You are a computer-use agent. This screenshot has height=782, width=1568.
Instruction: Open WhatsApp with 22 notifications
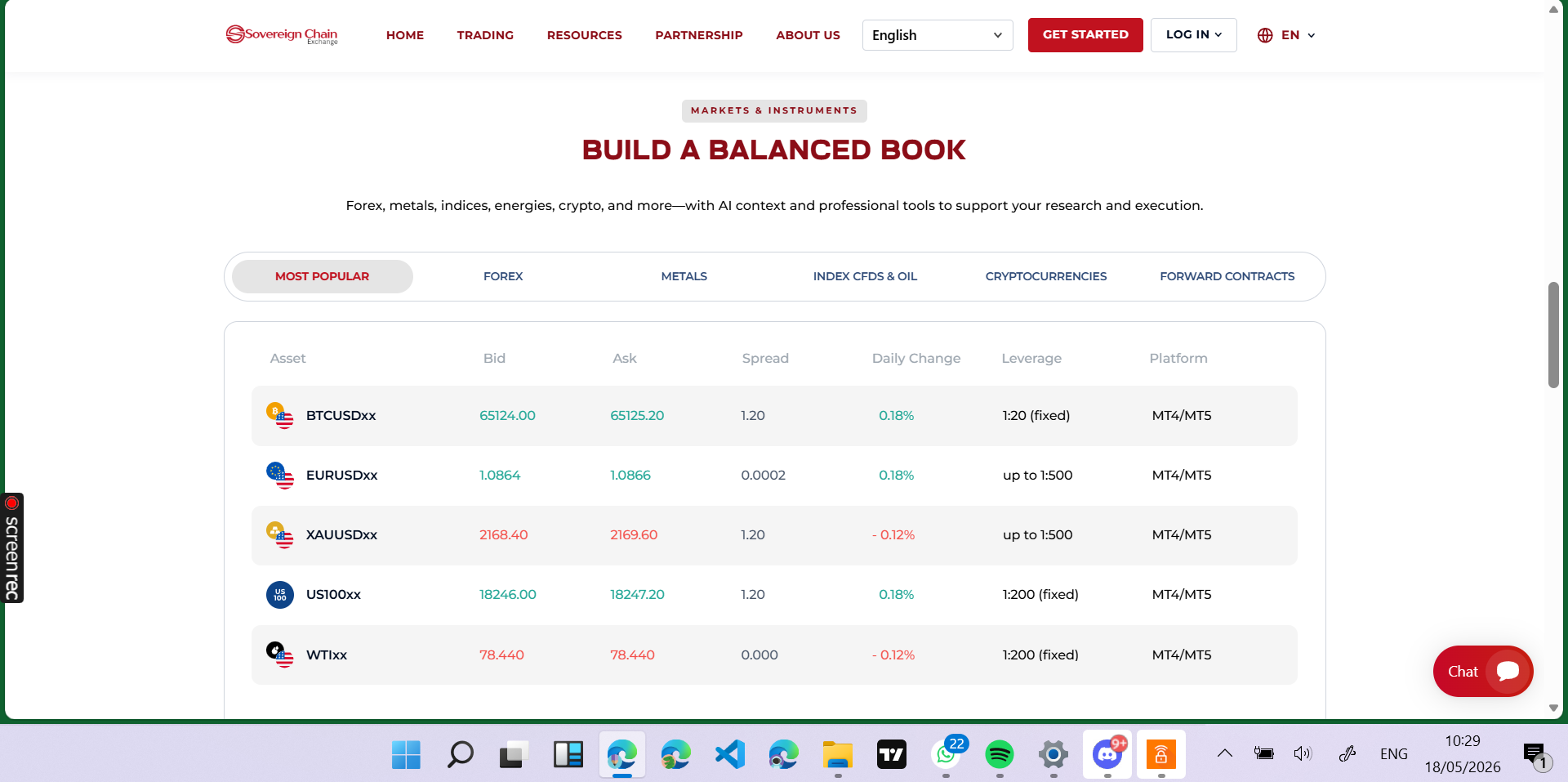[x=947, y=754]
